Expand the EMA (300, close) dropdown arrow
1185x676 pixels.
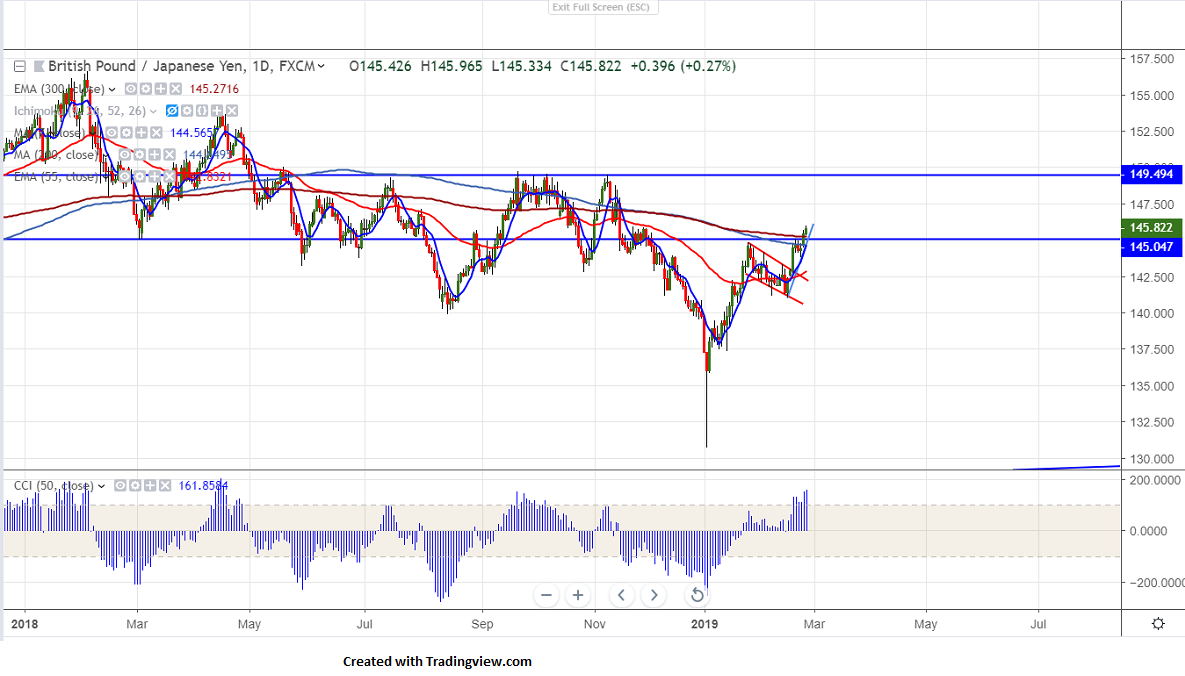(x=112, y=90)
